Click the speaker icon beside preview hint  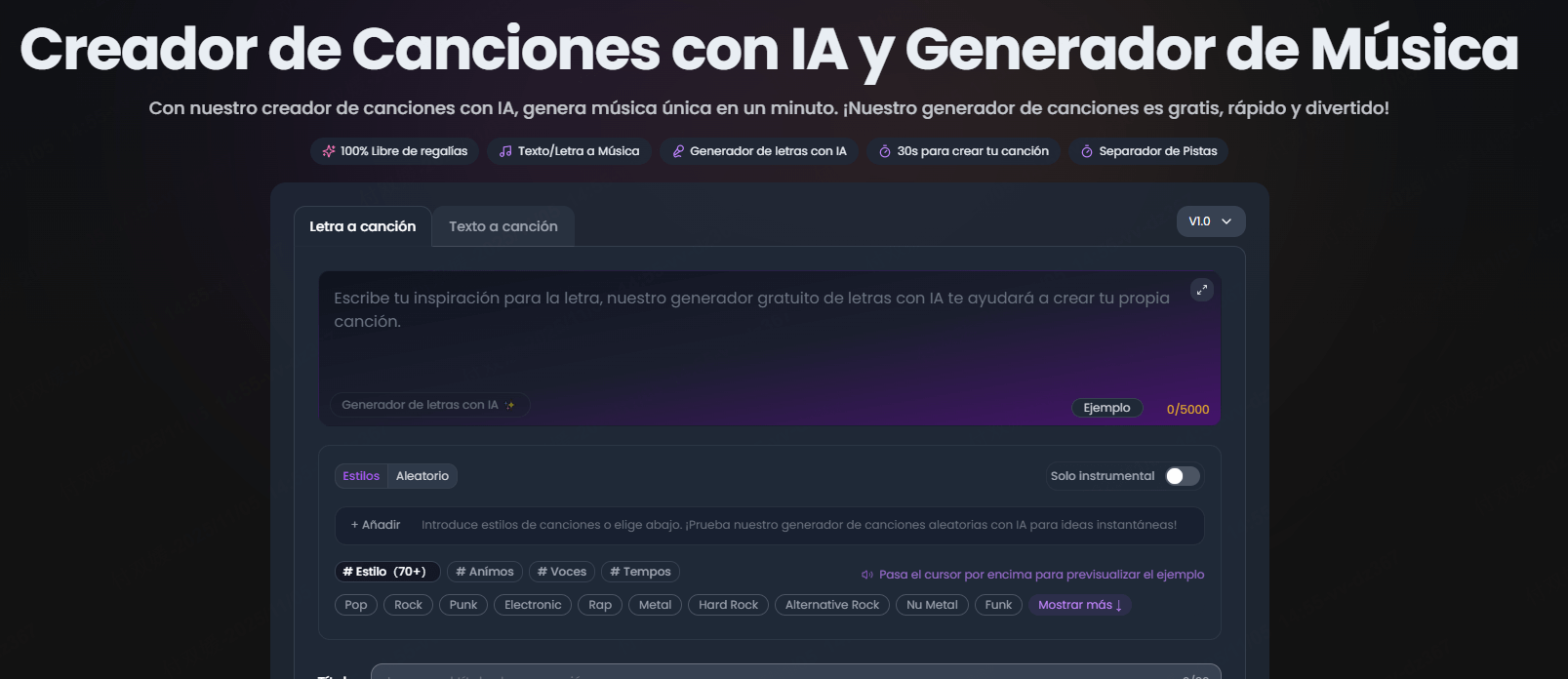[866, 575]
